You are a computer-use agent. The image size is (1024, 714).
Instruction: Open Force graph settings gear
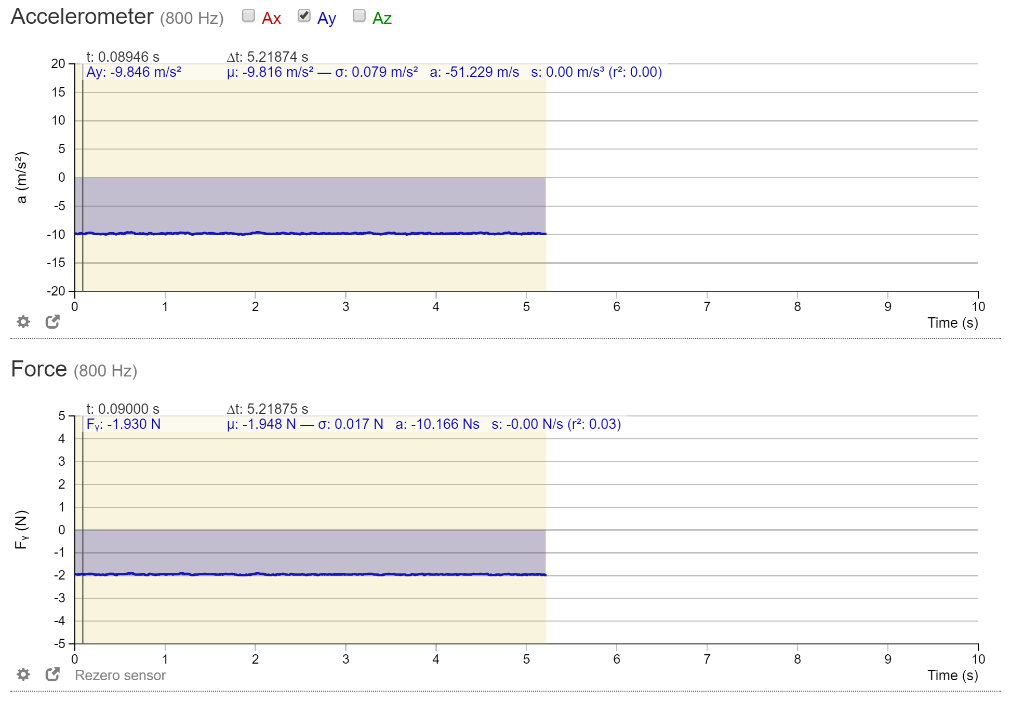(24, 674)
